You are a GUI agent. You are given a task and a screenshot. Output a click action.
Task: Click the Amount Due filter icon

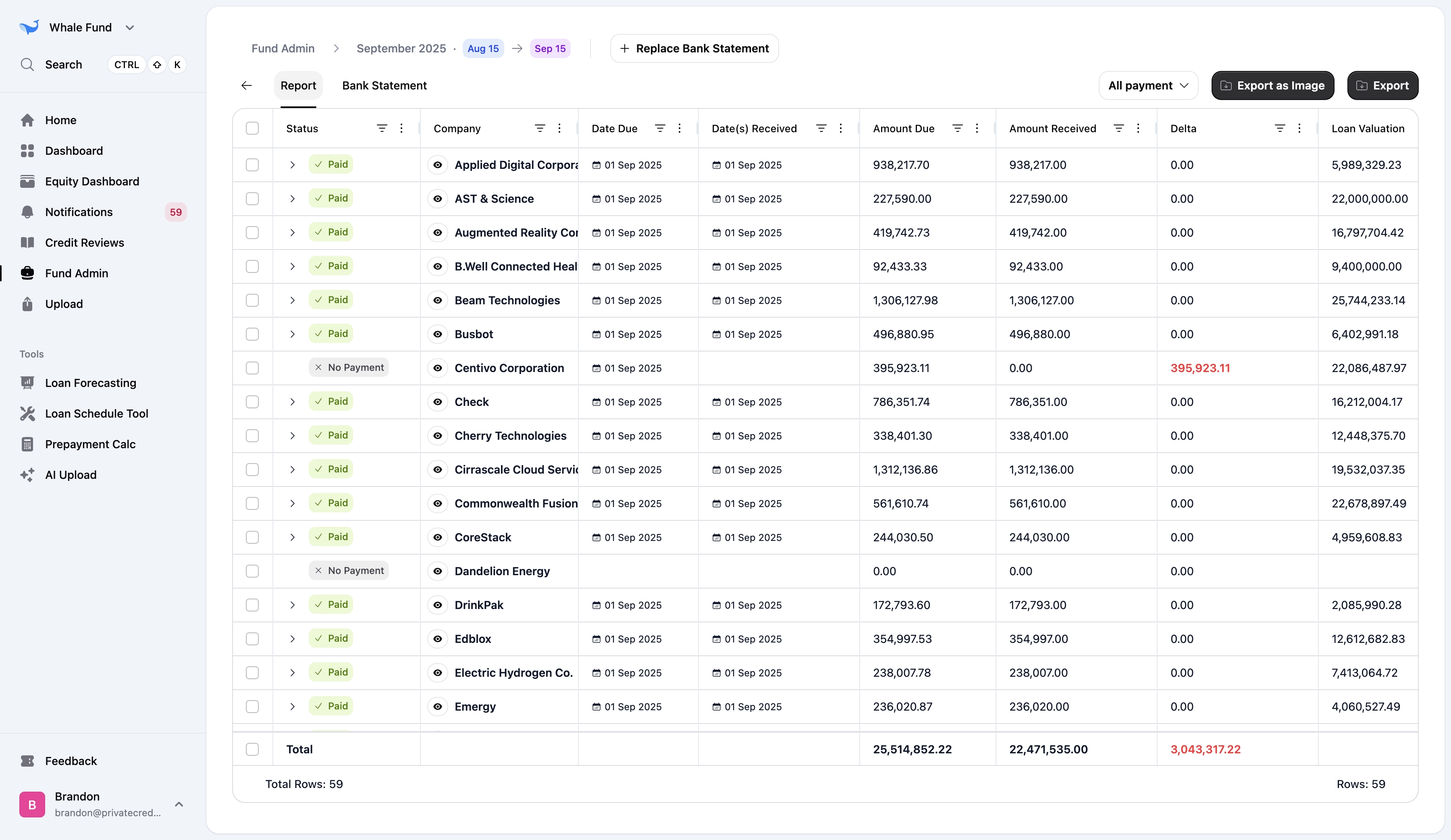pos(957,128)
